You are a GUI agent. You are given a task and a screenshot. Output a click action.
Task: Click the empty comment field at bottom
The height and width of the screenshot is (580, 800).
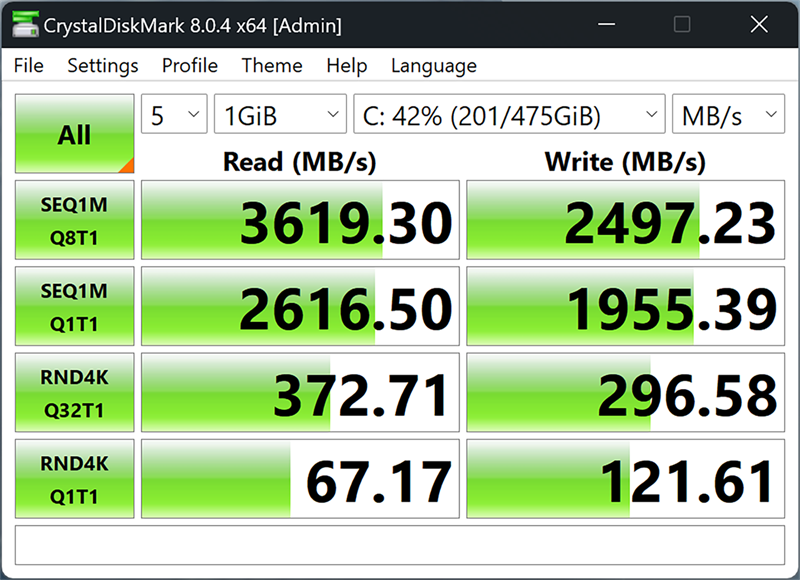coord(399,545)
